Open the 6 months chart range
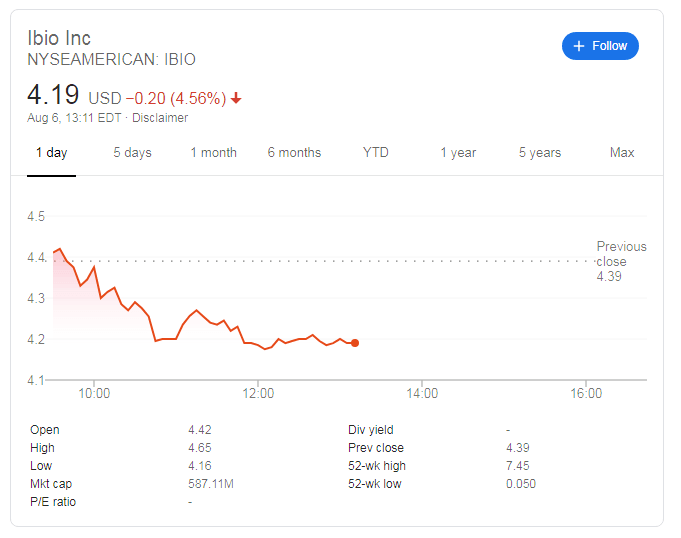The image size is (681, 538). 294,153
